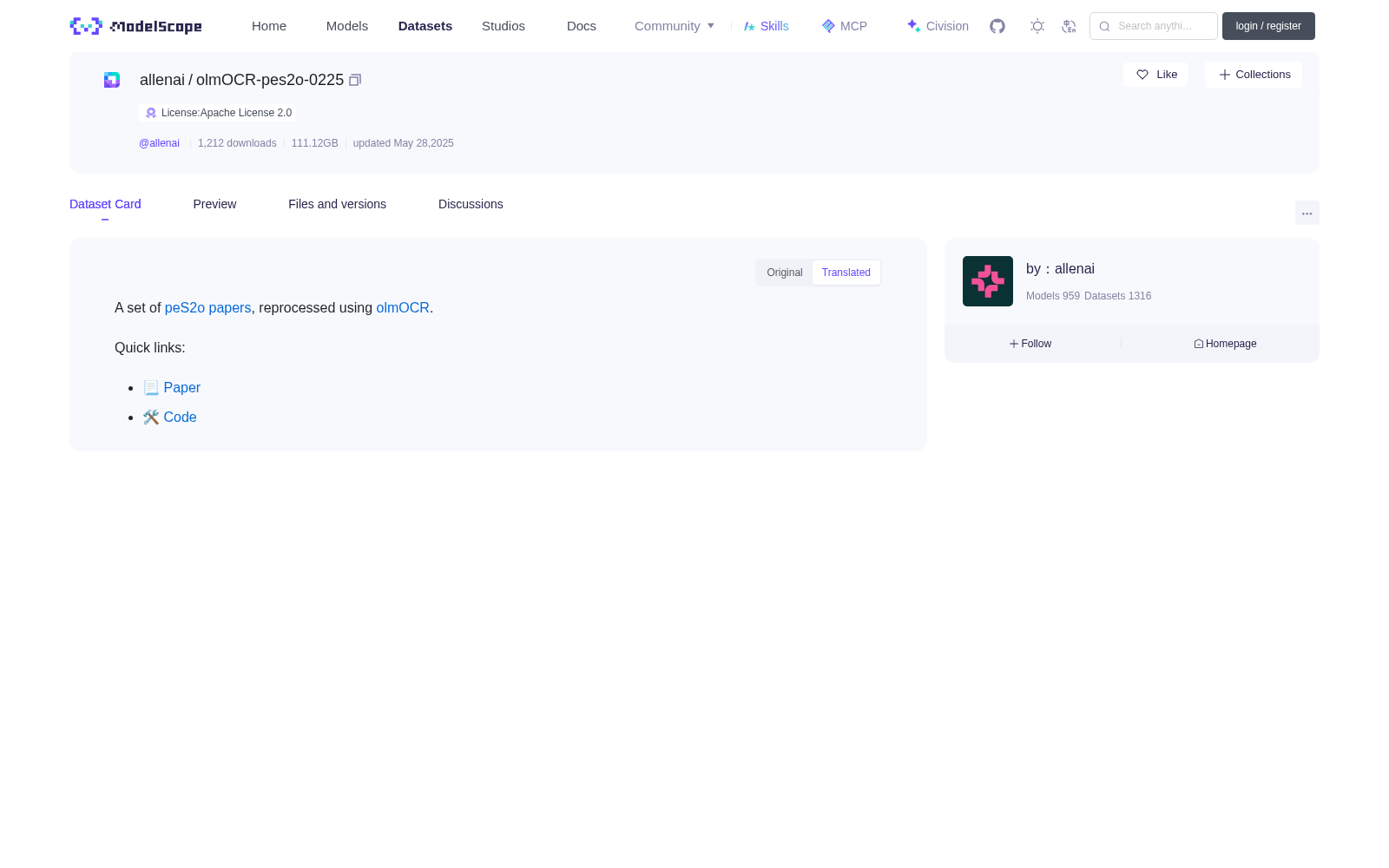Open the Files and versions tab
Screen dimensions: 1389x868
click(337, 204)
